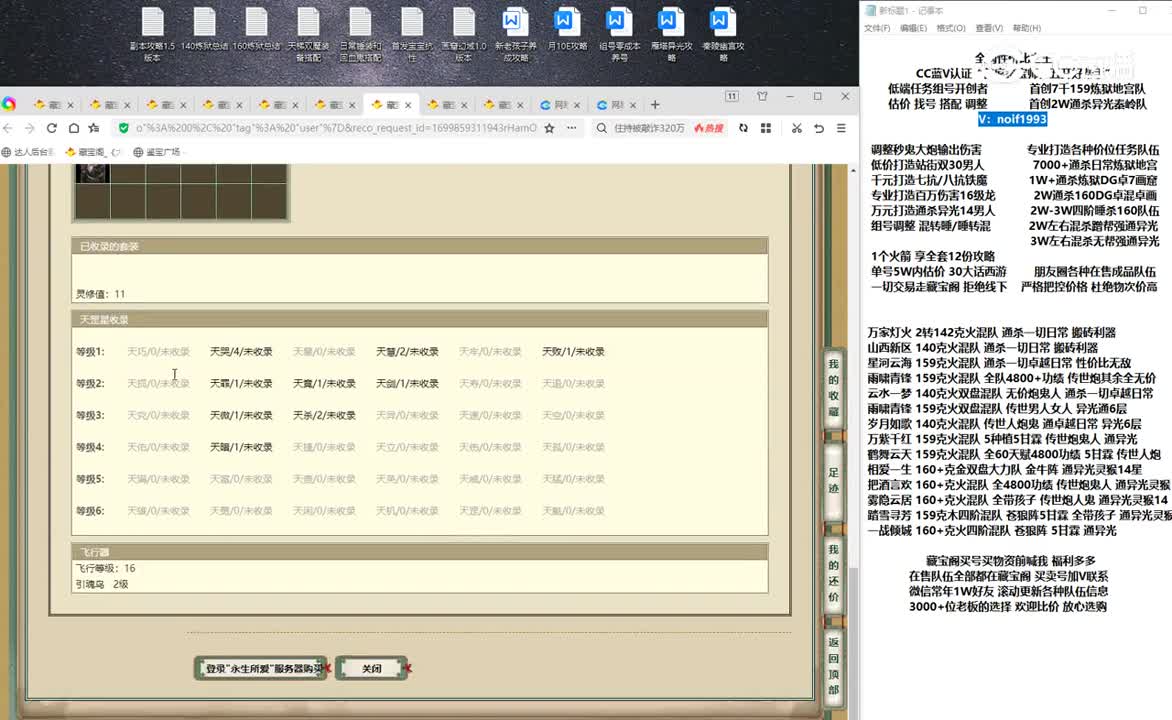Open WPS document 雁塔异光攻略
Image resolution: width=1172 pixels, height=720 pixels.
671,34
